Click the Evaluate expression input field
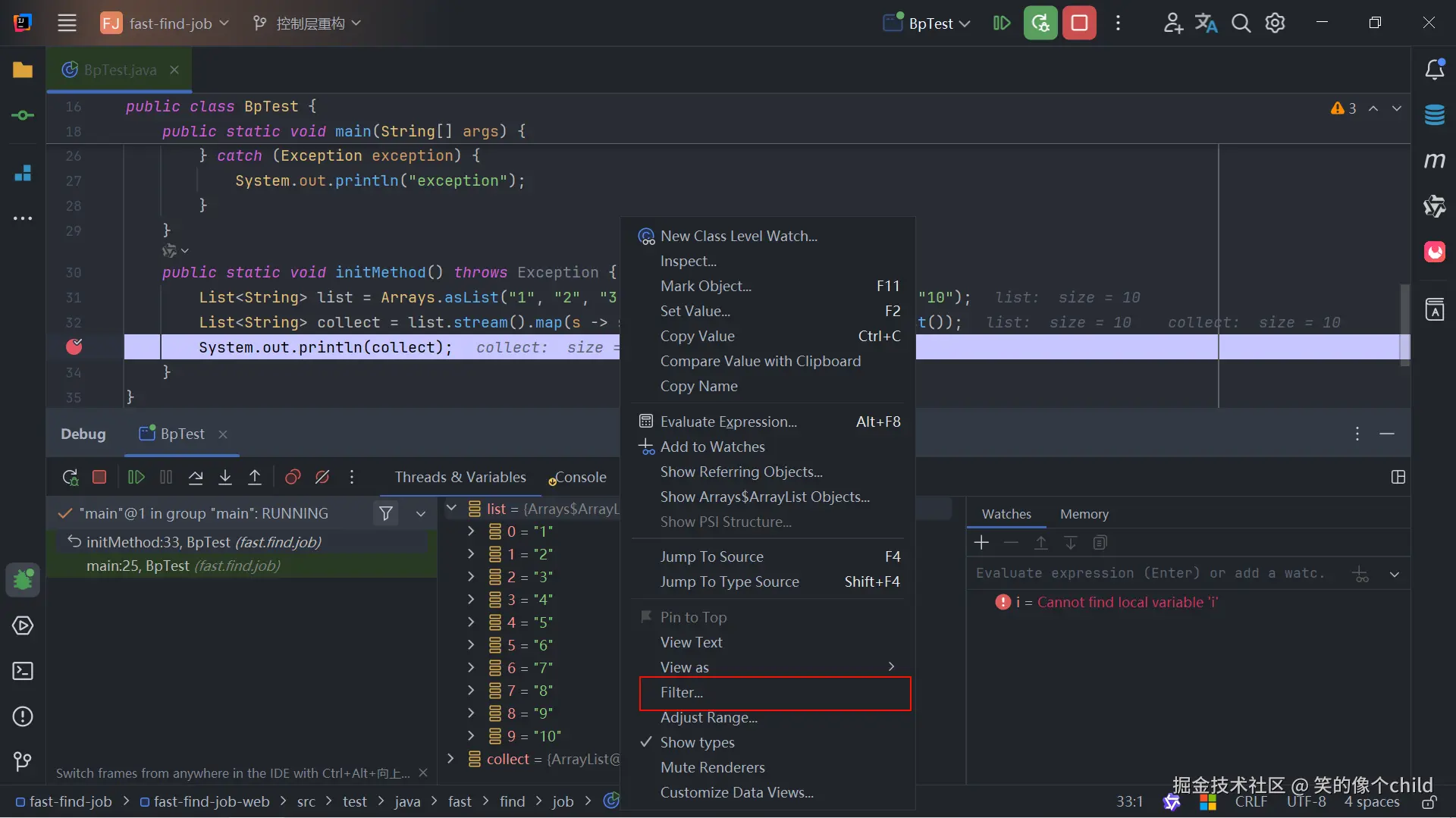The height and width of the screenshot is (818, 1456). pos(1153,573)
